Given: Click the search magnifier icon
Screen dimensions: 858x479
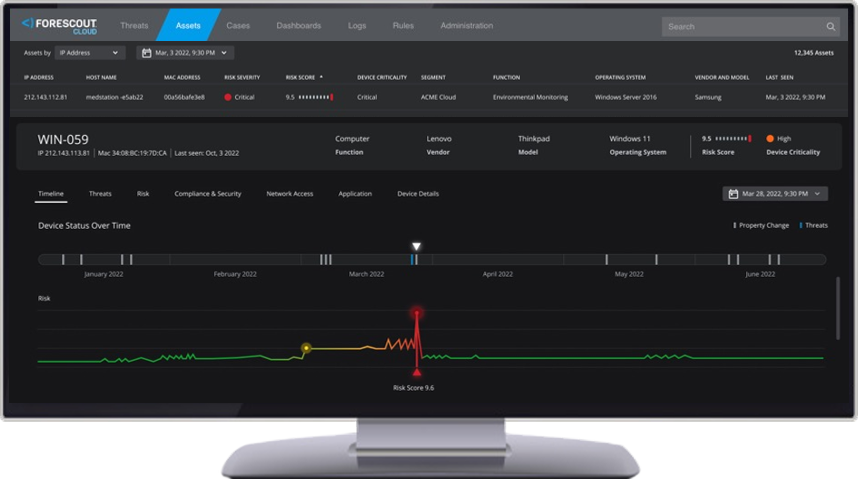Looking at the screenshot, I should (831, 26).
